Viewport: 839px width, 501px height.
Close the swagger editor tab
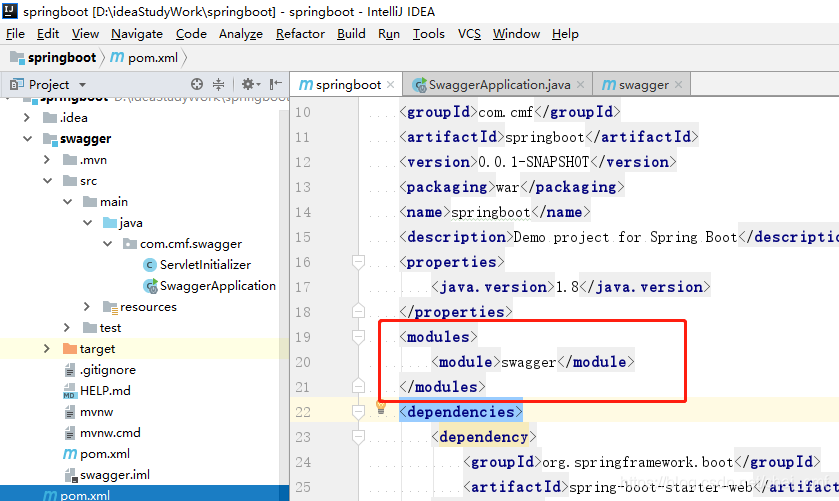(678, 85)
